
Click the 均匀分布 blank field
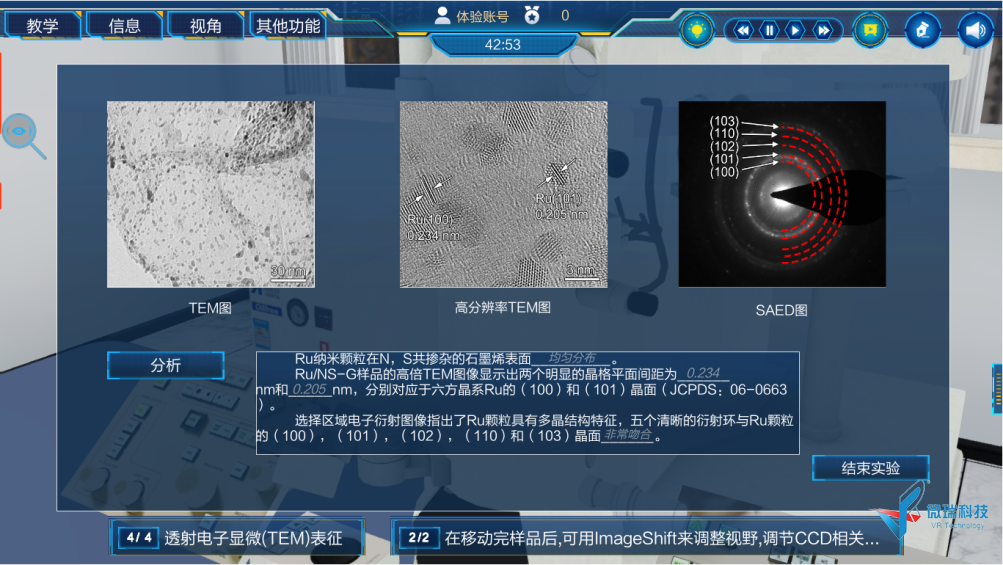[x=572, y=358]
